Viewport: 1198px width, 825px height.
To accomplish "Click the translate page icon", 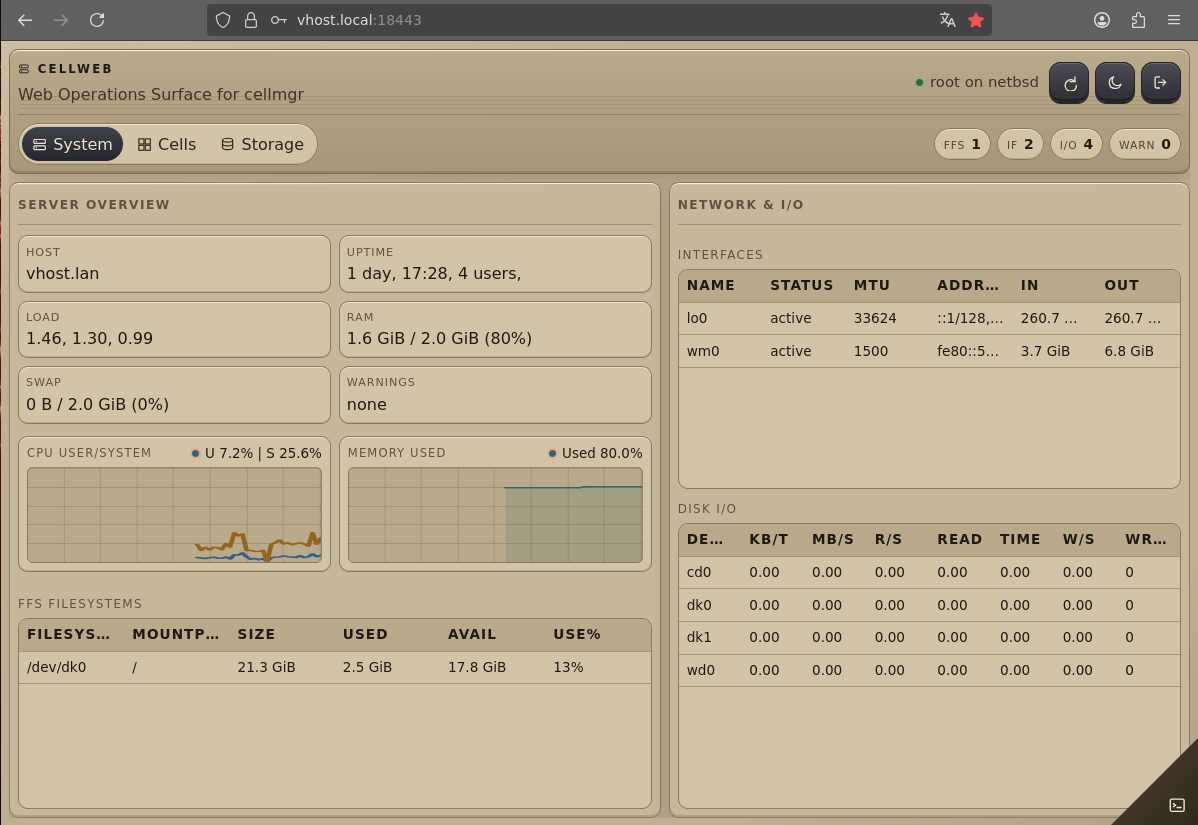I will [x=947, y=20].
